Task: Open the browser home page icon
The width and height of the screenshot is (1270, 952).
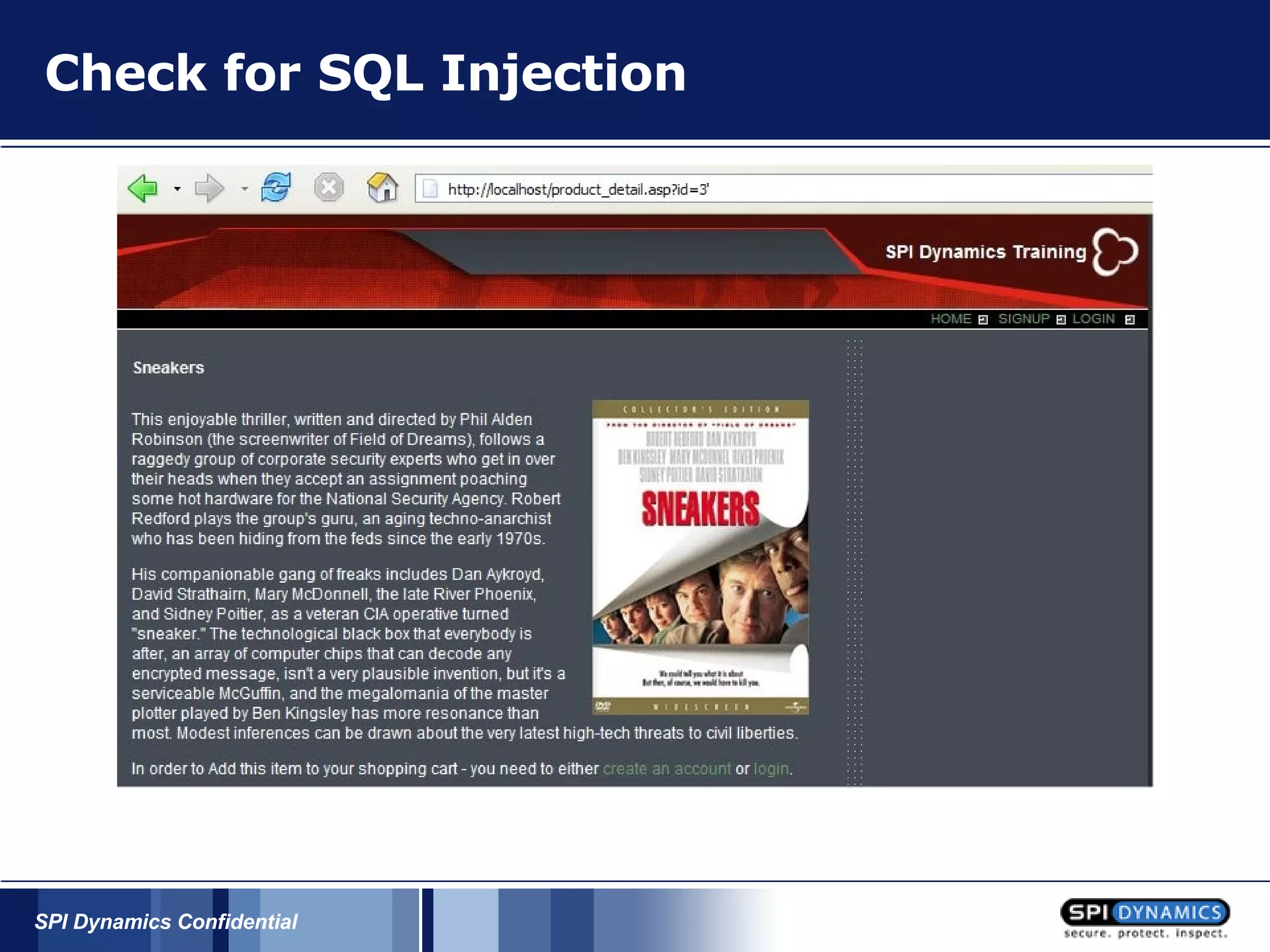Action: (383, 187)
